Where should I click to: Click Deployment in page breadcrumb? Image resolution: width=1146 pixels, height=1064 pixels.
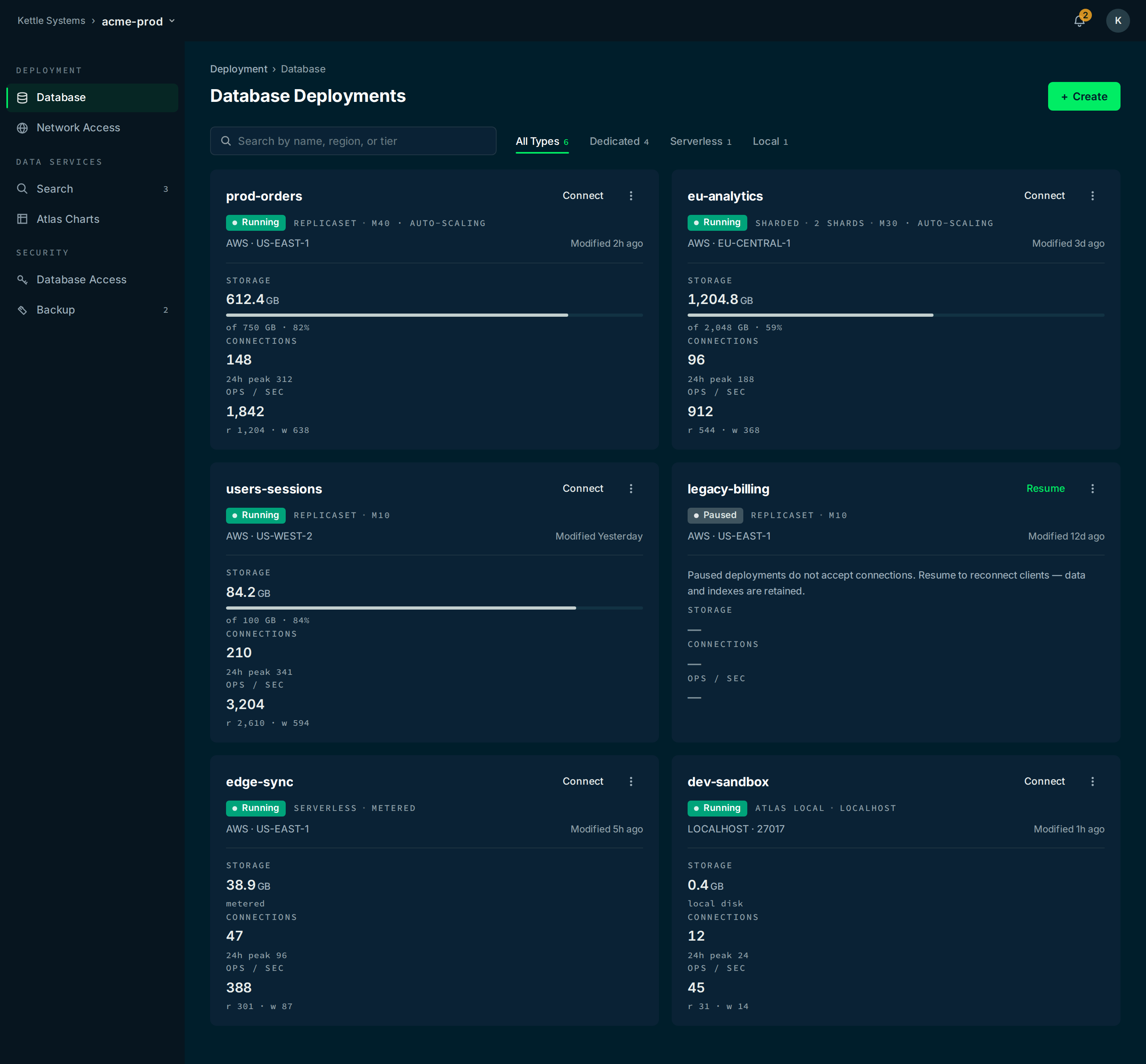[x=238, y=69]
